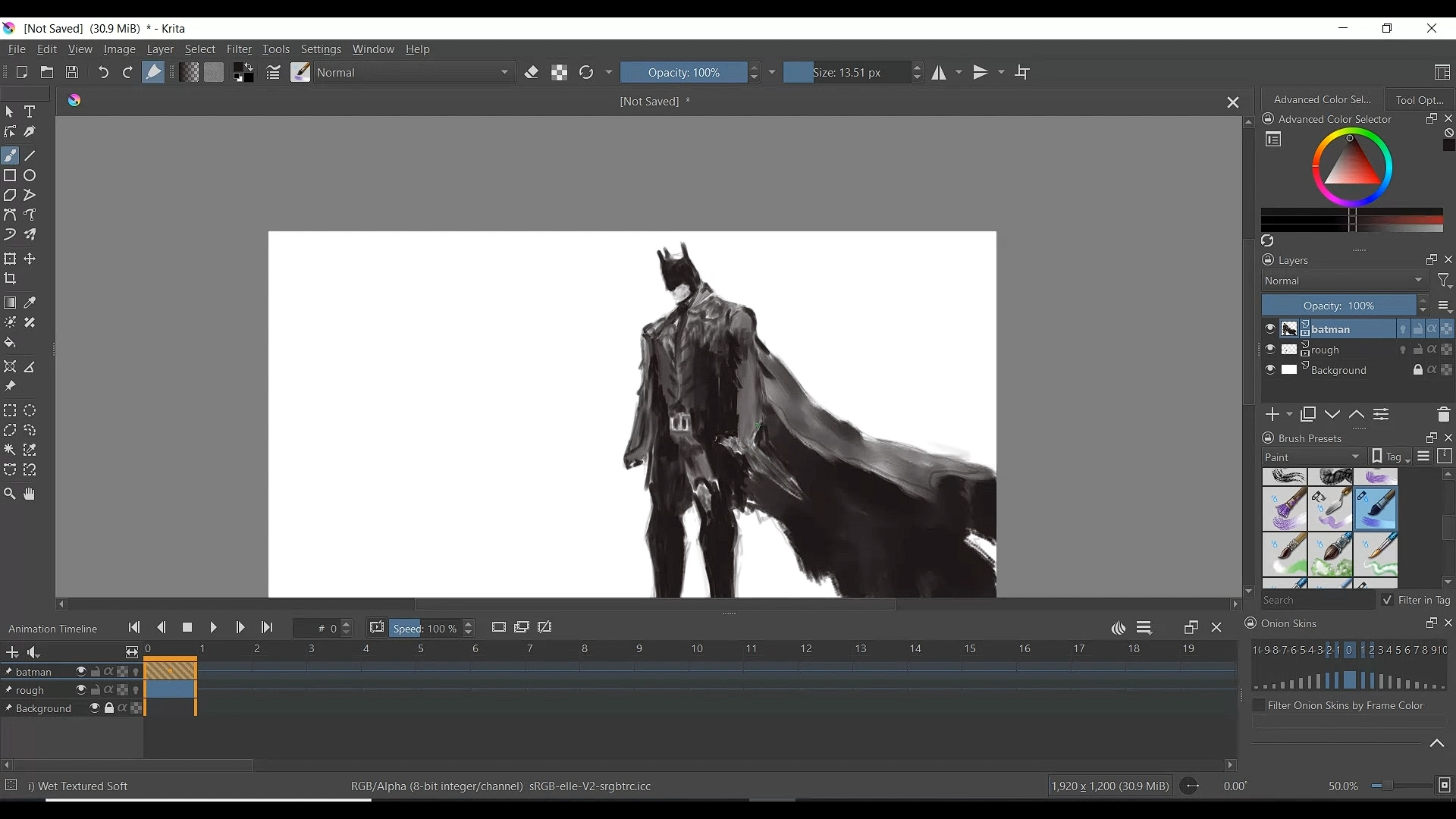1456x819 pixels.
Task: Expand the Paint brush tag dropdown
Action: [1313, 457]
